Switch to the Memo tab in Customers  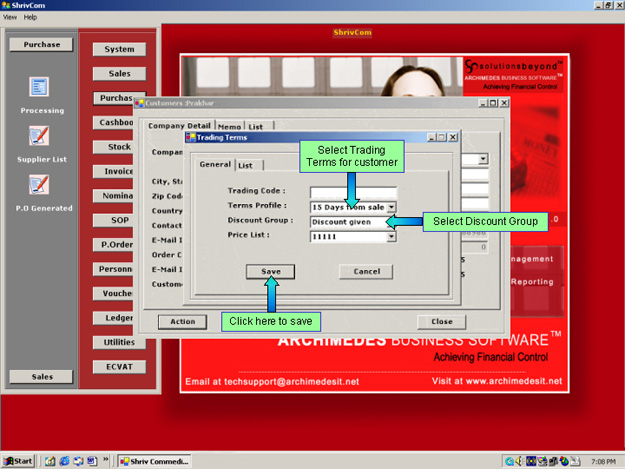tap(229, 126)
